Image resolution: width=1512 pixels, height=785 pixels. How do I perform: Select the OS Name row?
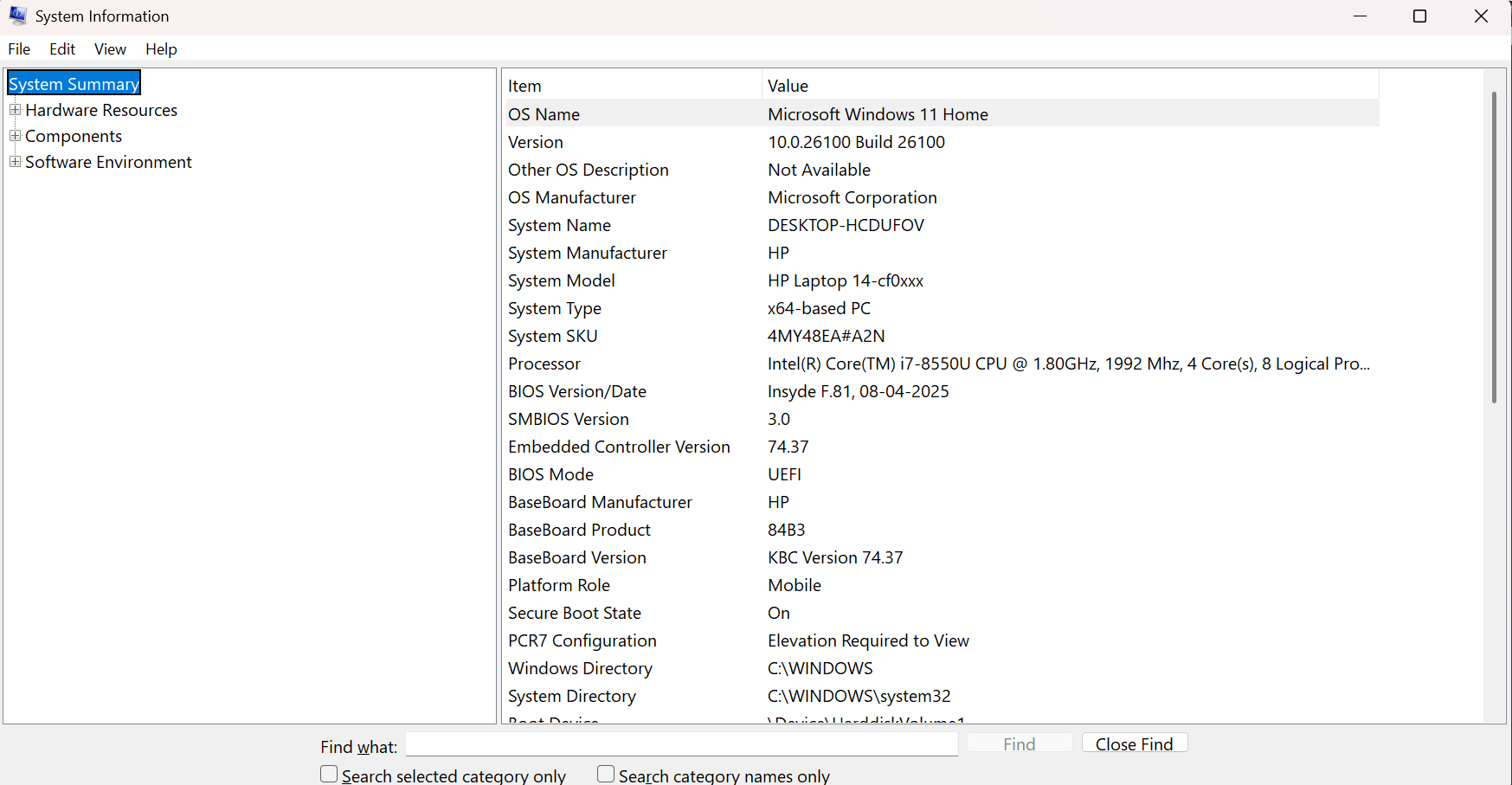(943, 114)
